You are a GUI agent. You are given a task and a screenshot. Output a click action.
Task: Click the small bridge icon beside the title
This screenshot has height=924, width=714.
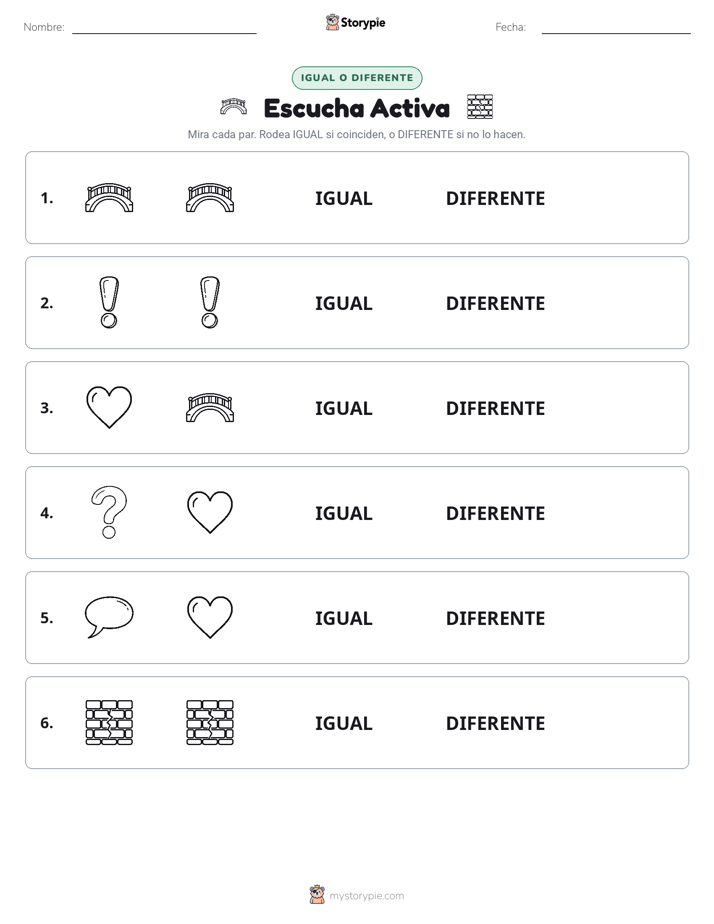(233, 107)
